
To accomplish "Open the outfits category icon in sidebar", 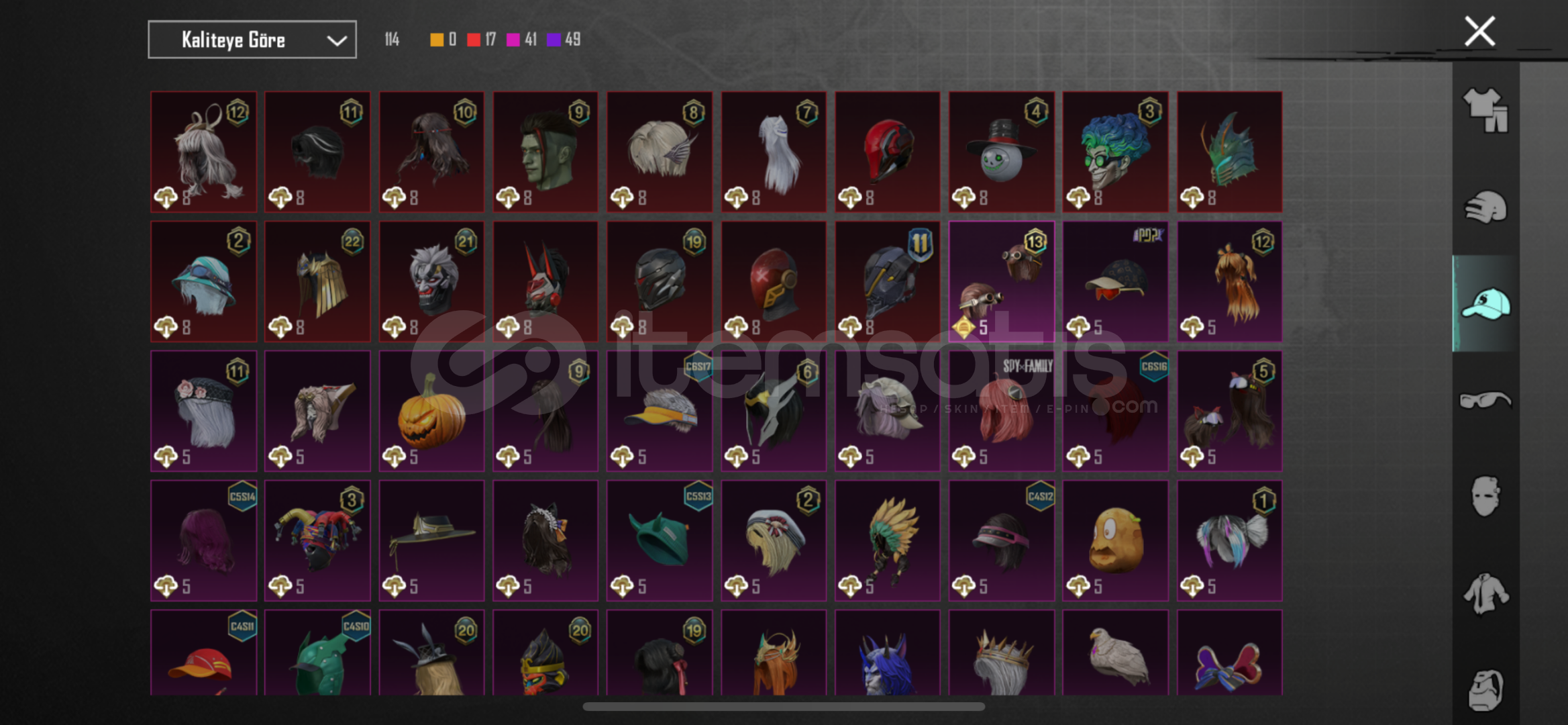I will (x=1485, y=109).
